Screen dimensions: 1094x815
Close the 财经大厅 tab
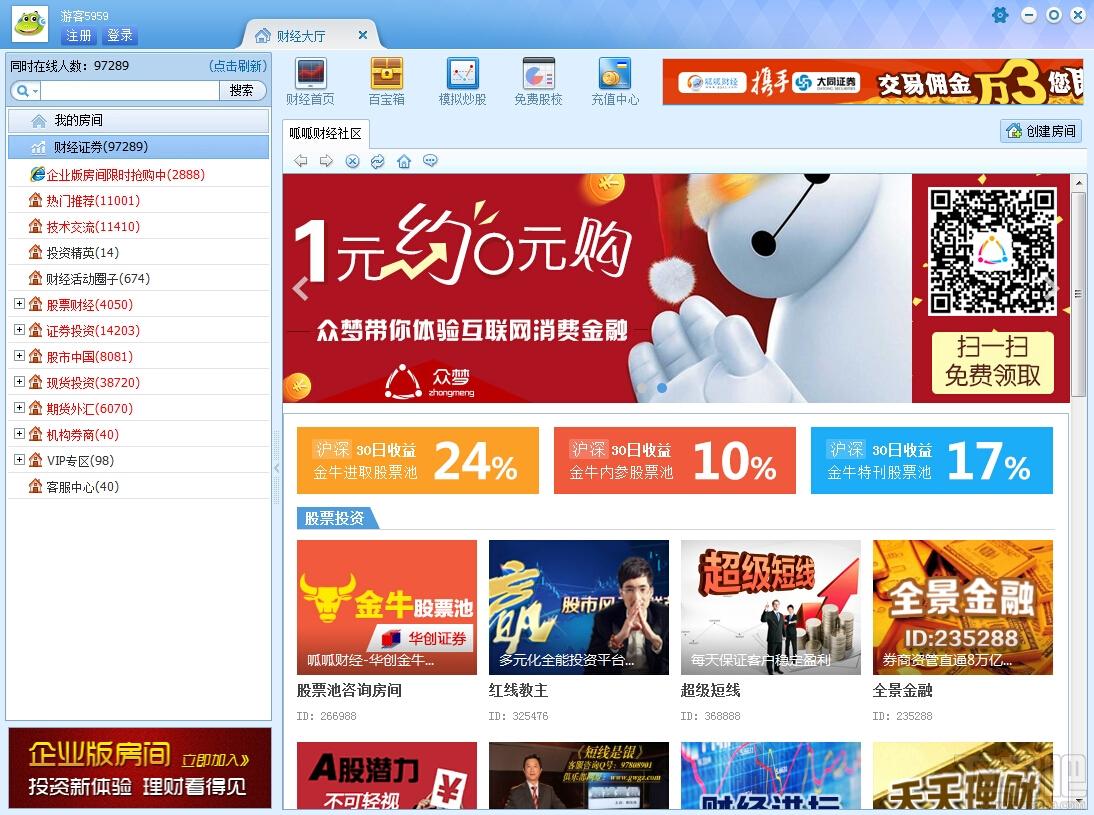point(363,34)
